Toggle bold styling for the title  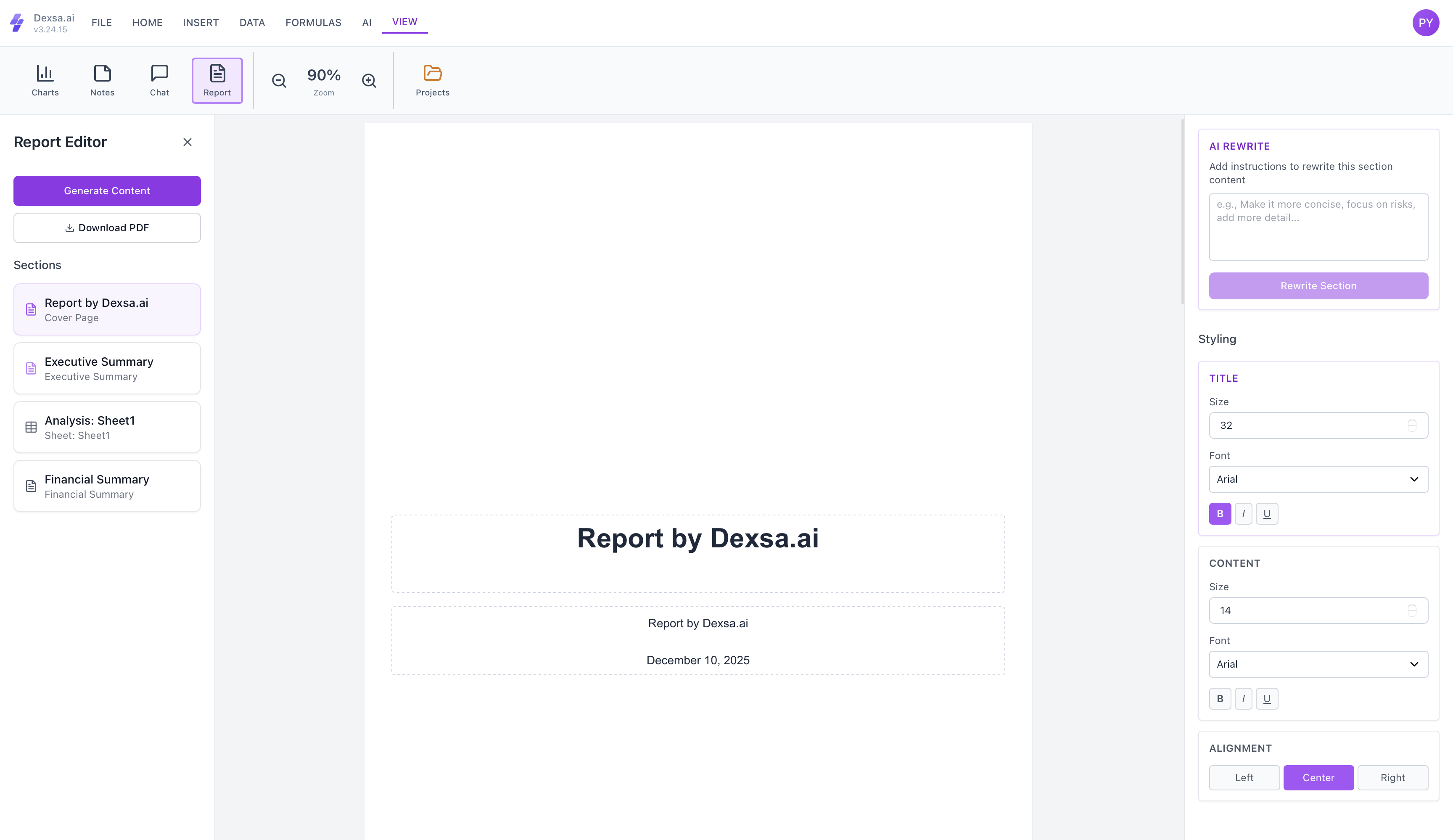(1220, 513)
